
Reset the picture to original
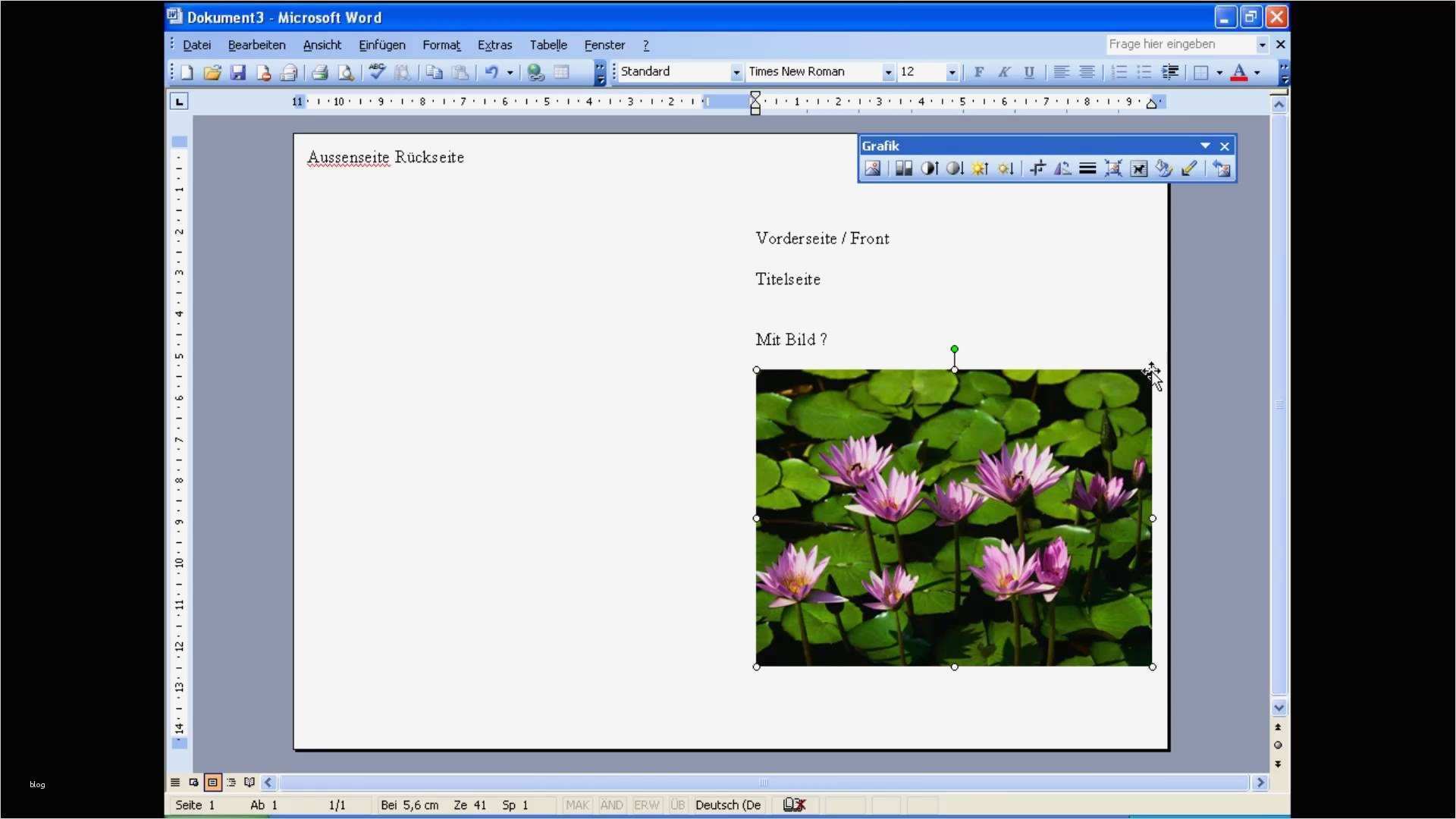tap(1222, 168)
